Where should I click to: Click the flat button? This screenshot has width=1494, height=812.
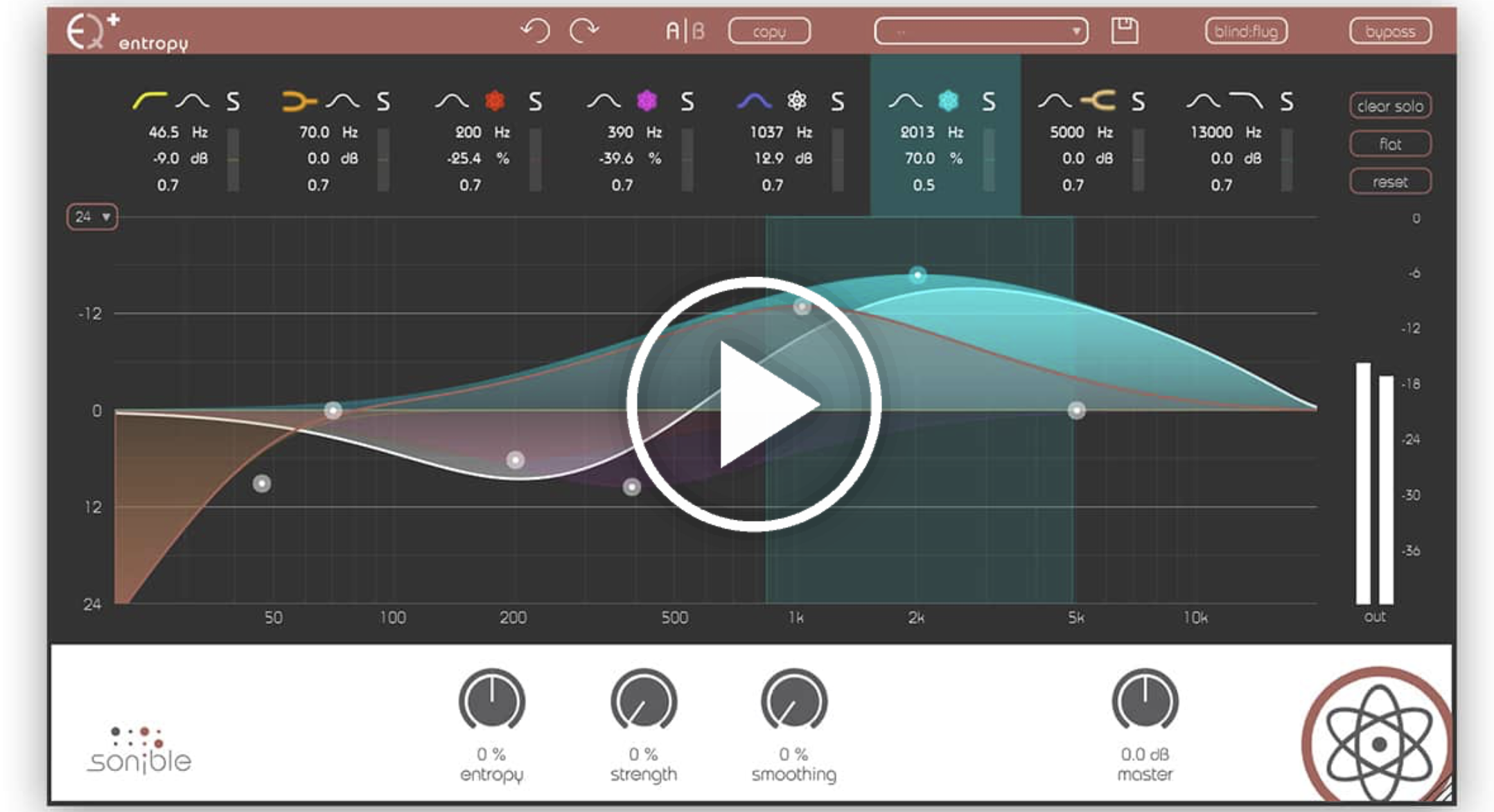(x=1390, y=143)
